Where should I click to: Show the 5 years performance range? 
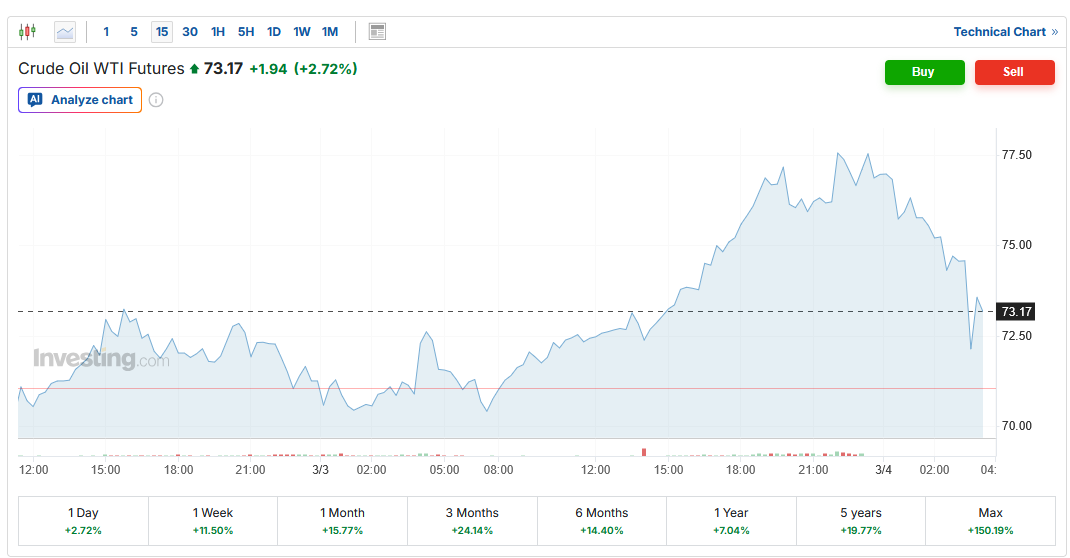(861, 521)
